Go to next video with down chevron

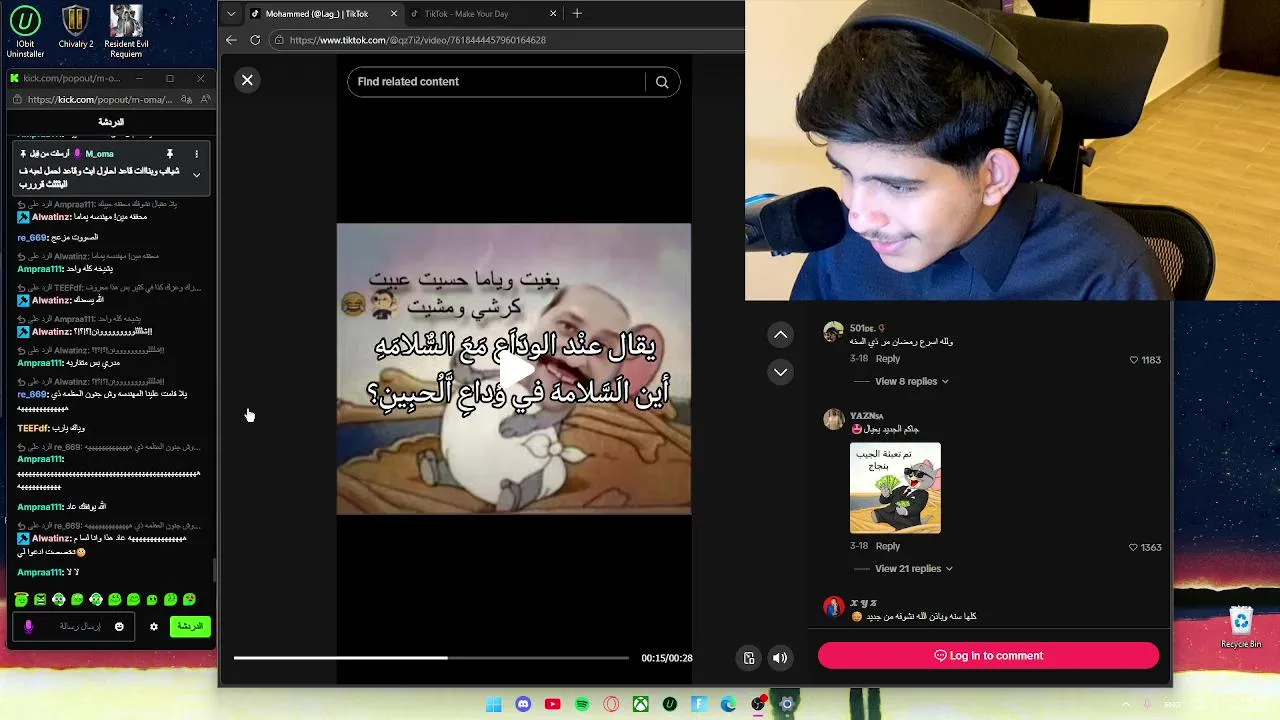pyautogui.click(x=780, y=372)
